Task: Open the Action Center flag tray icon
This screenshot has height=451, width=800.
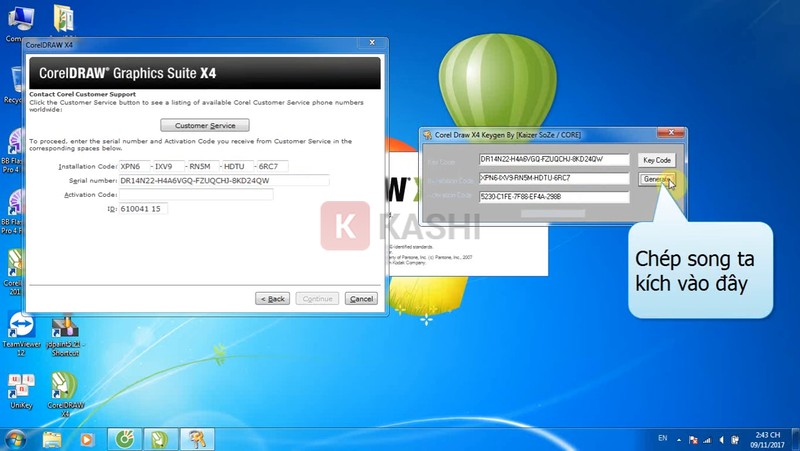Action: [x=693, y=439]
